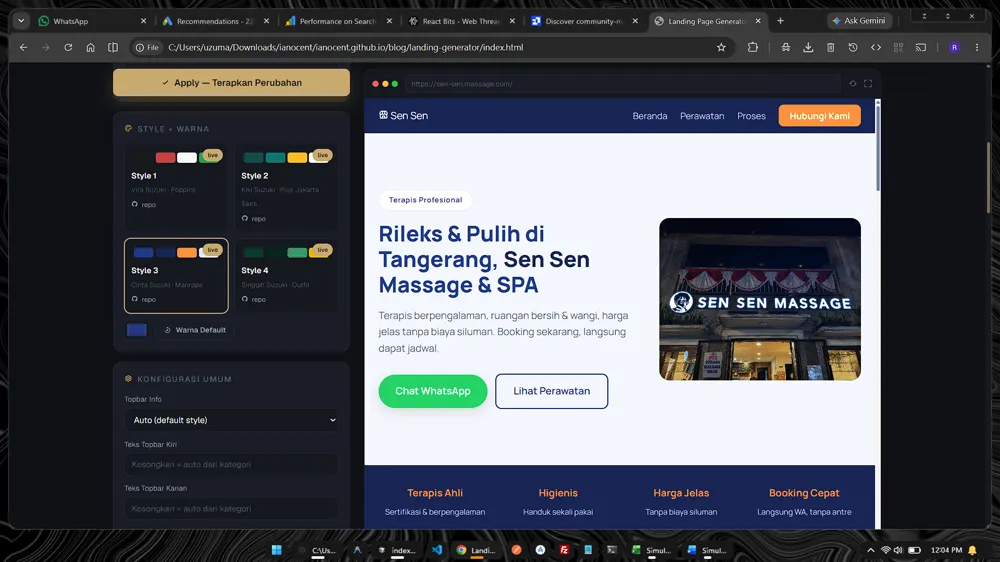Click the trash can toolbar extension icon
This screenshot has height=562, width=1000.
click(830, 47)
